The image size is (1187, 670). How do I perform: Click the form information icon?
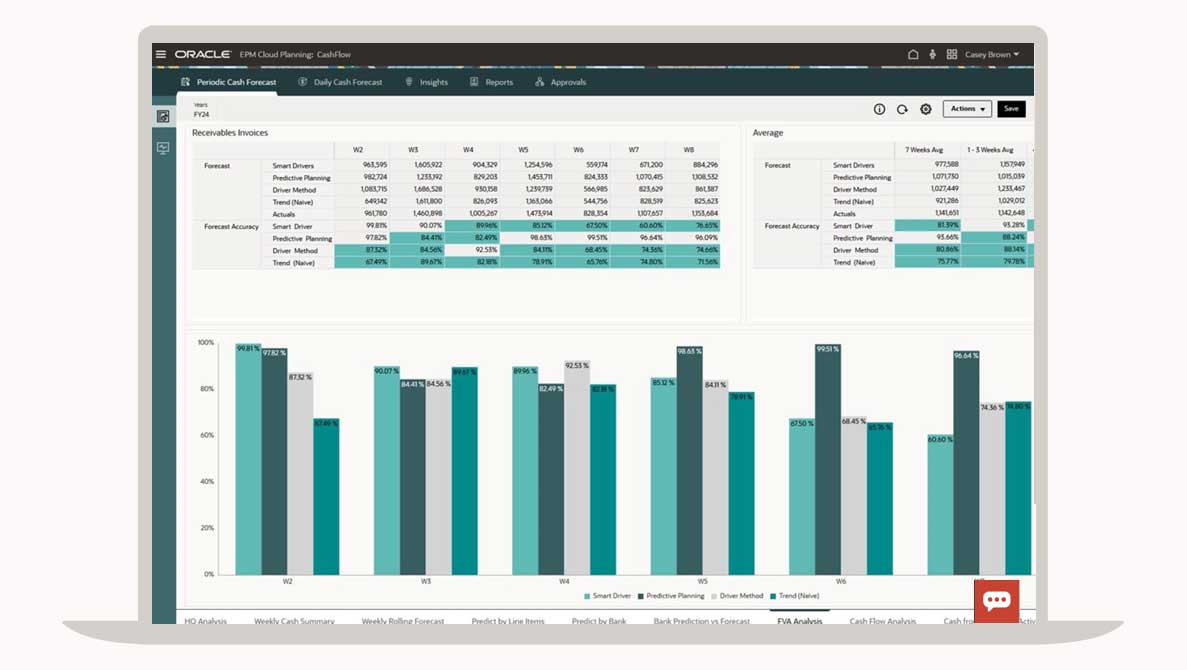click(x=880, y=109)
